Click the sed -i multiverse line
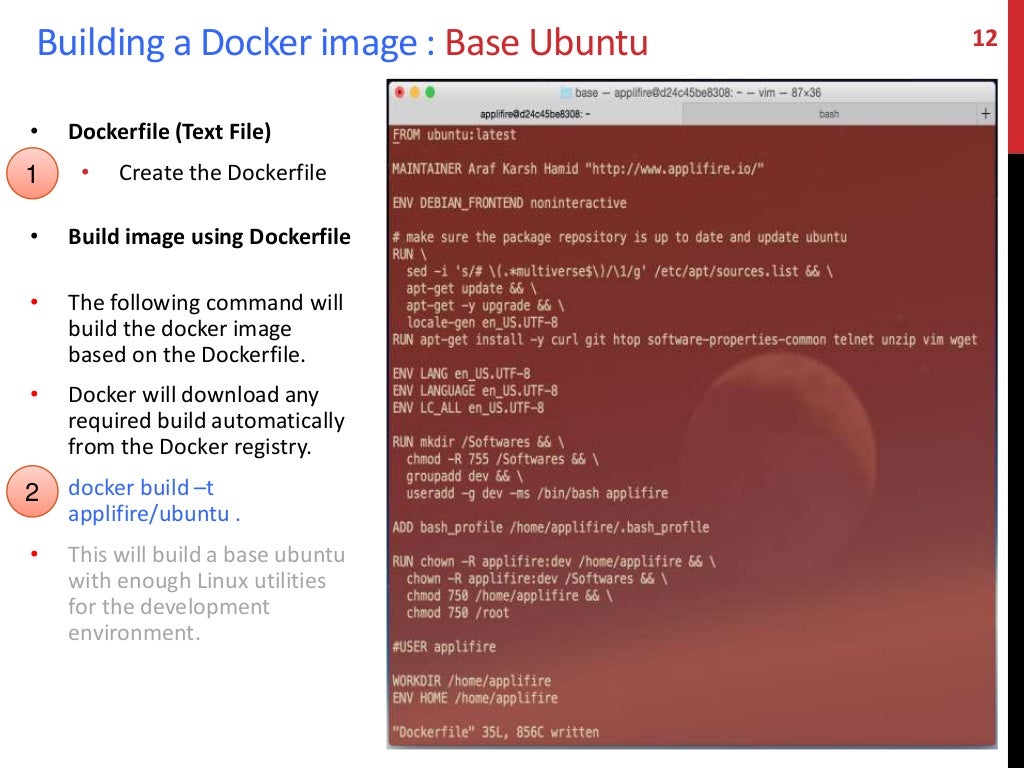Viewport: 1024px width, 768px height. [x=619, y=271]
